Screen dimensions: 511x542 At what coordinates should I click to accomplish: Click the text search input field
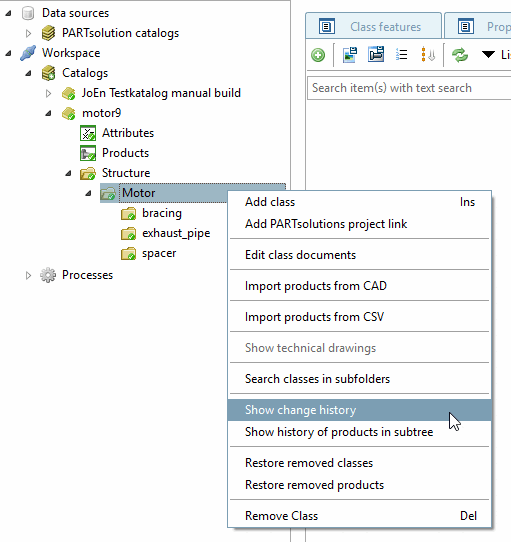[409, 88]
